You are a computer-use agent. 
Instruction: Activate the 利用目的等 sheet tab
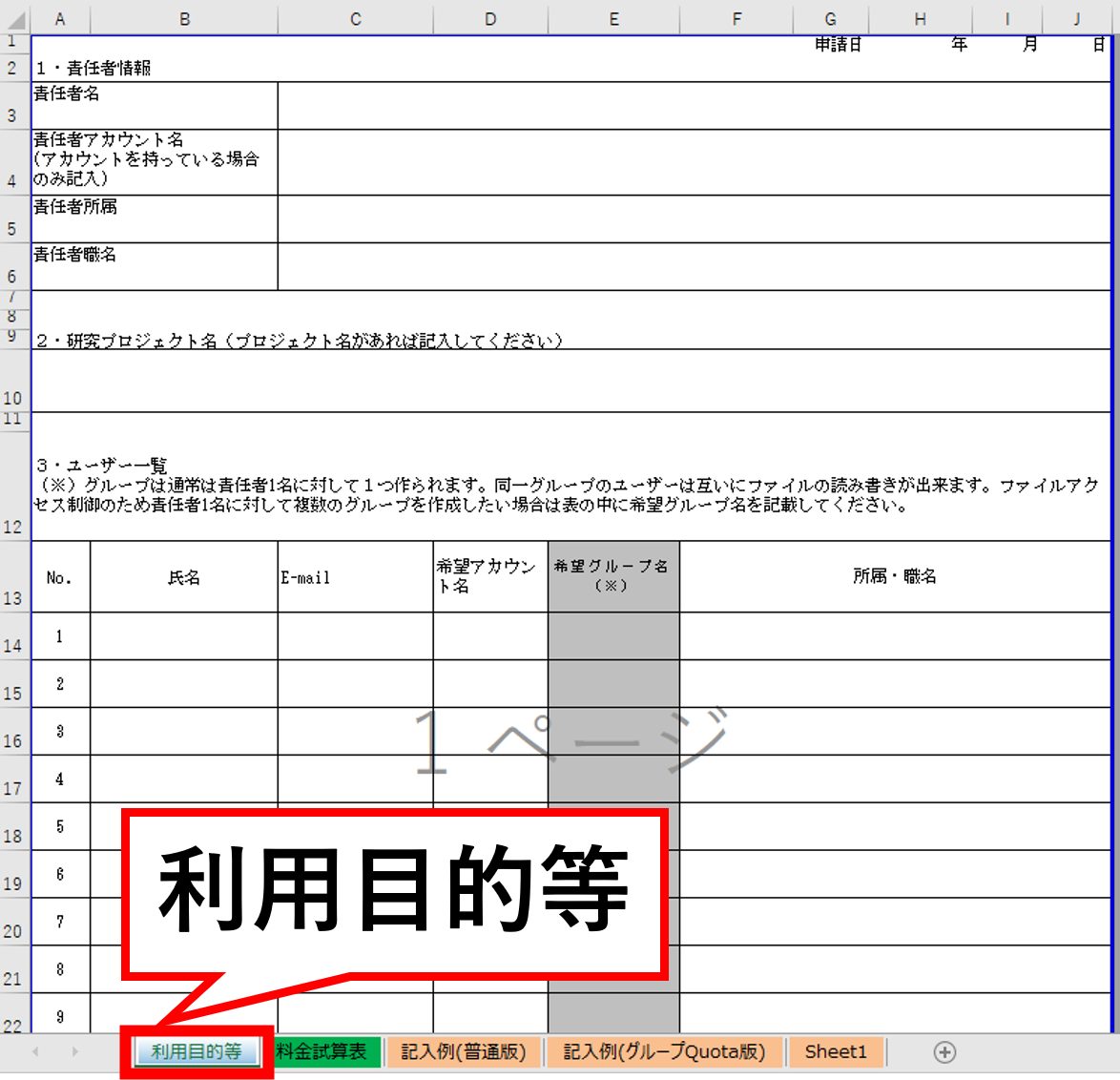pyautogui.click(x=197, y=1051)
